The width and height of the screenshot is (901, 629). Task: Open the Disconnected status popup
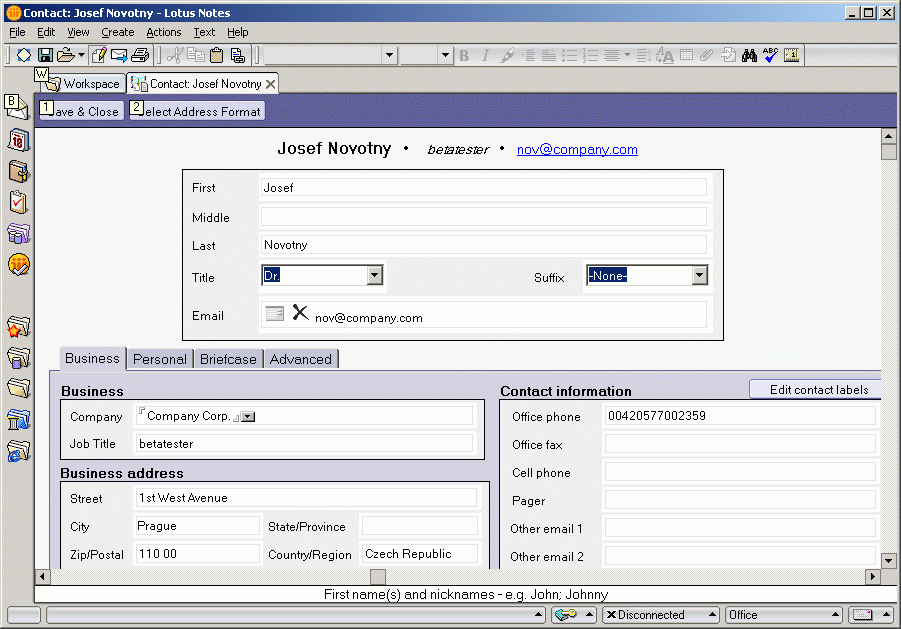pos(661,615)
